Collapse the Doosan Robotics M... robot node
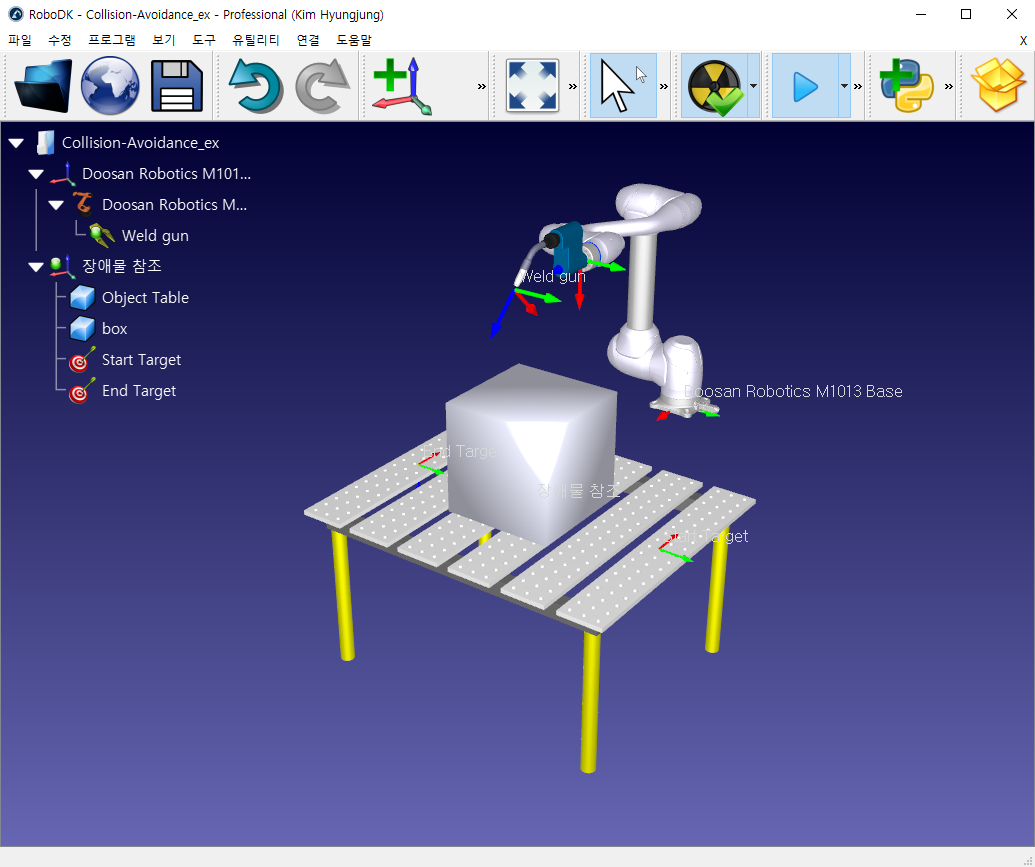The width and height of the screenshot is (1035, 867). pyautogui.click(x=56, y=205)
